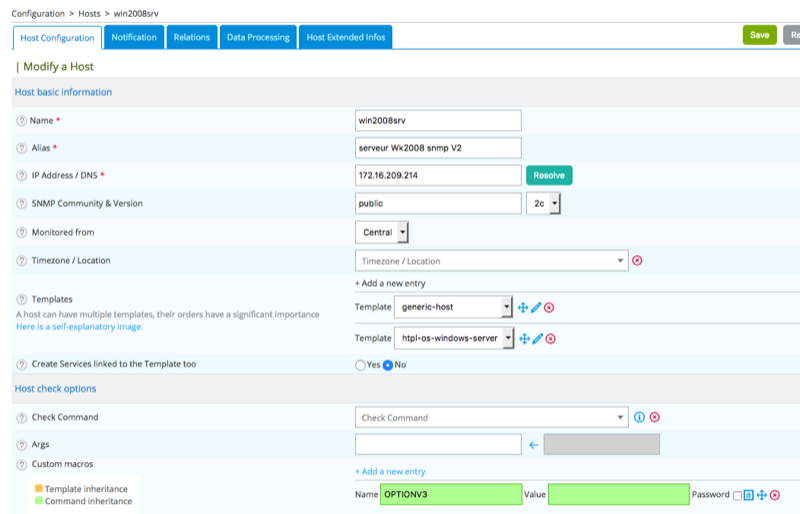
Task: Open the SNMP version 2c dropdown
Action: (543, 204)
